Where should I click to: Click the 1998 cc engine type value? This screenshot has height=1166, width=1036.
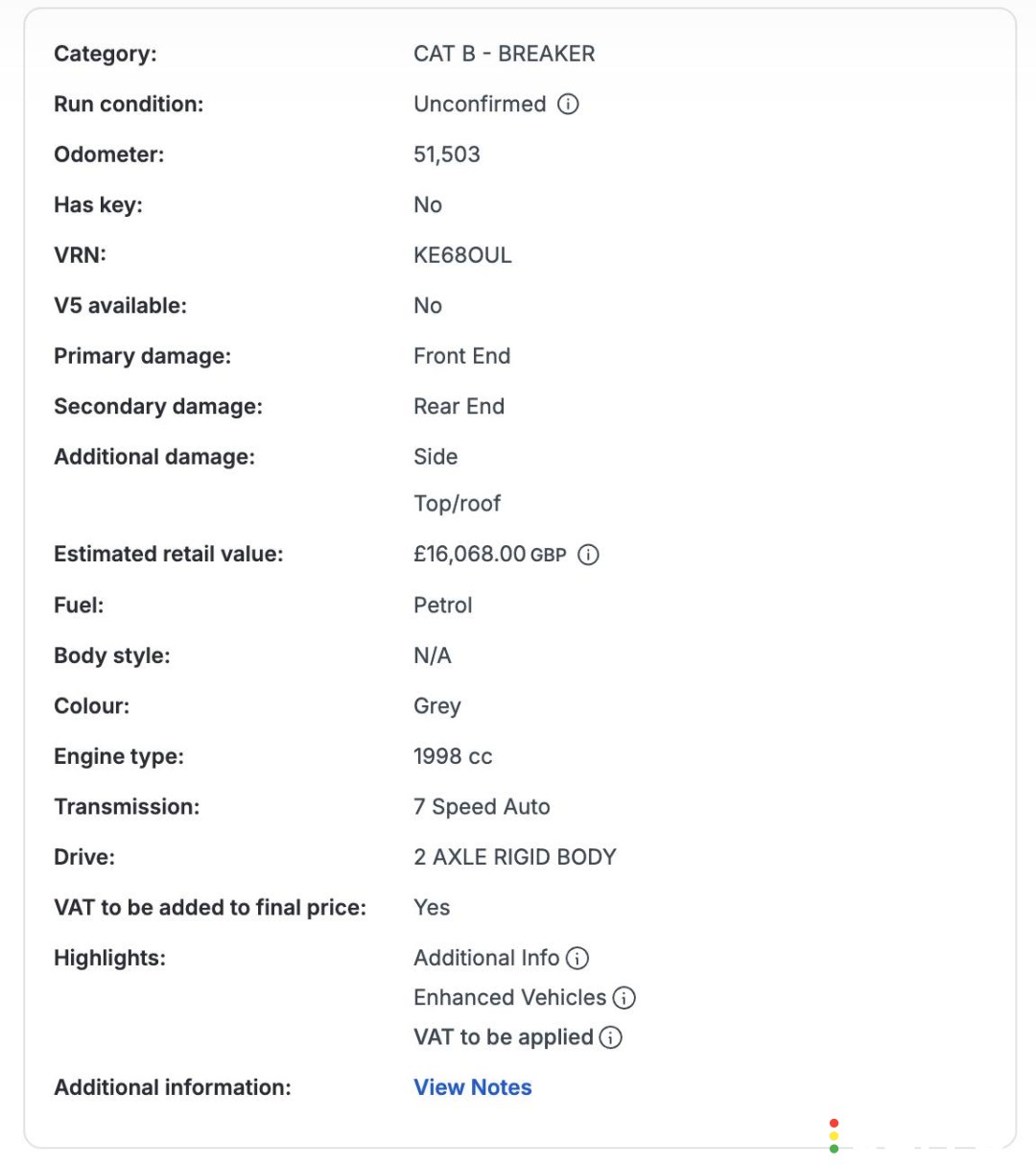tap(453, 756)
